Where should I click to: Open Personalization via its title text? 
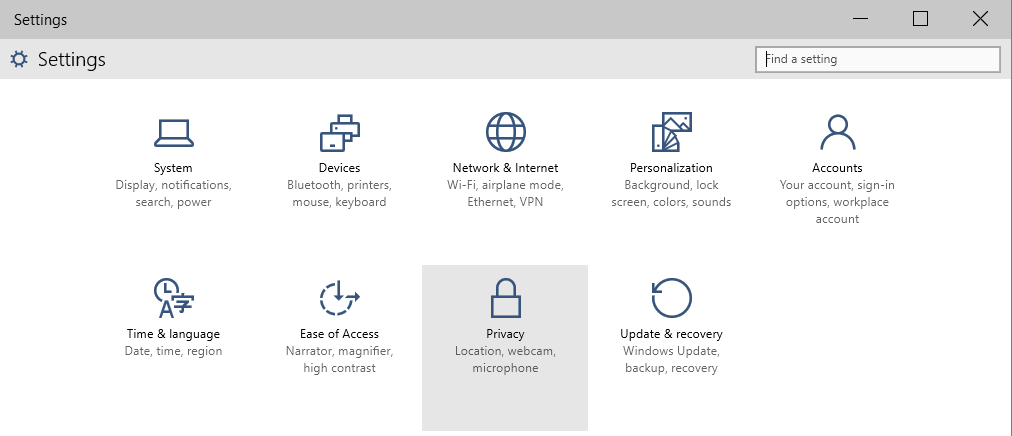(671, 168)
